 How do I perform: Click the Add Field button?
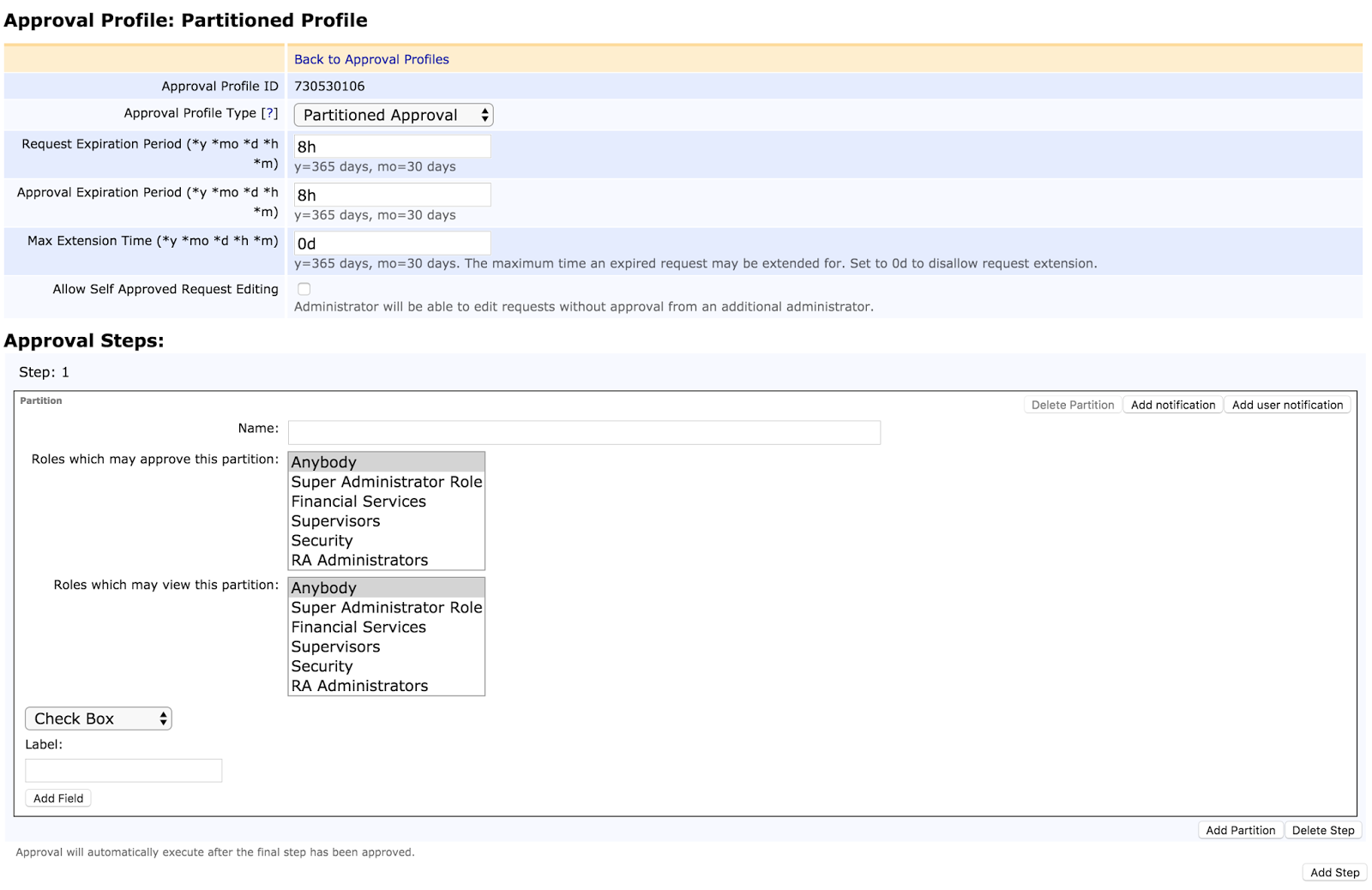click(x=57, y=797)
